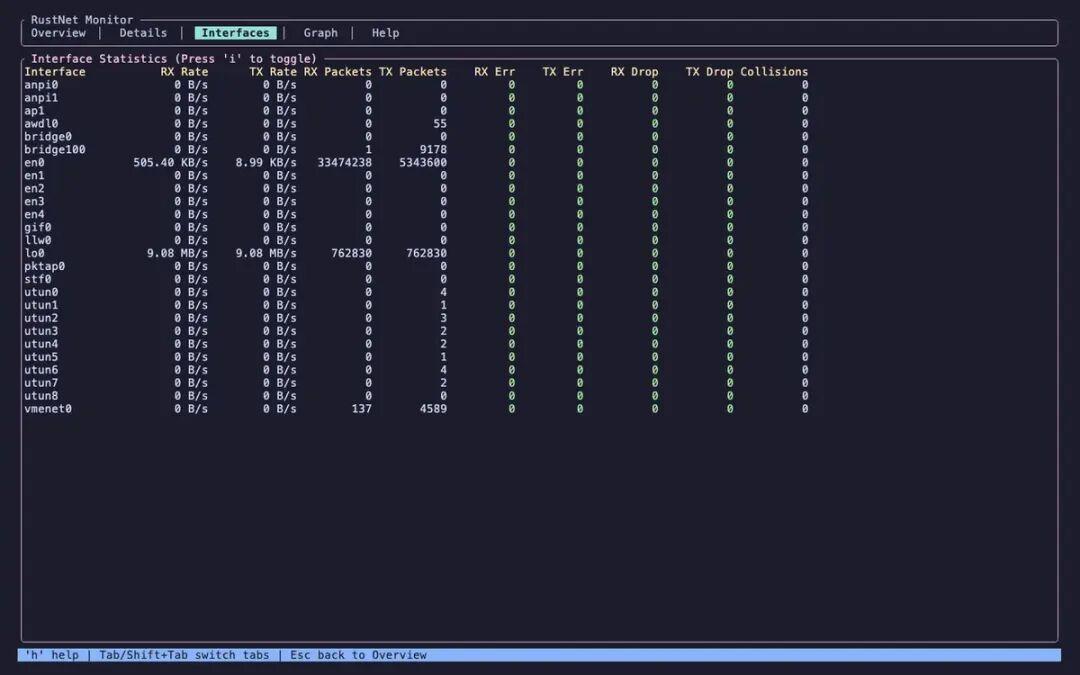Click the RX Packets column header
Image resolution: width=1080 pixels, height=675 pixels.
tap(338, 72)
